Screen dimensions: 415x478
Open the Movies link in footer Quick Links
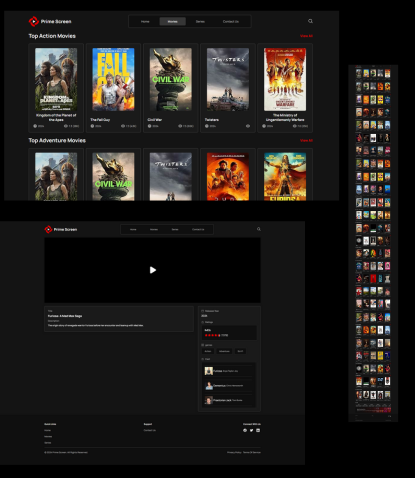click(x=48, y=437)
